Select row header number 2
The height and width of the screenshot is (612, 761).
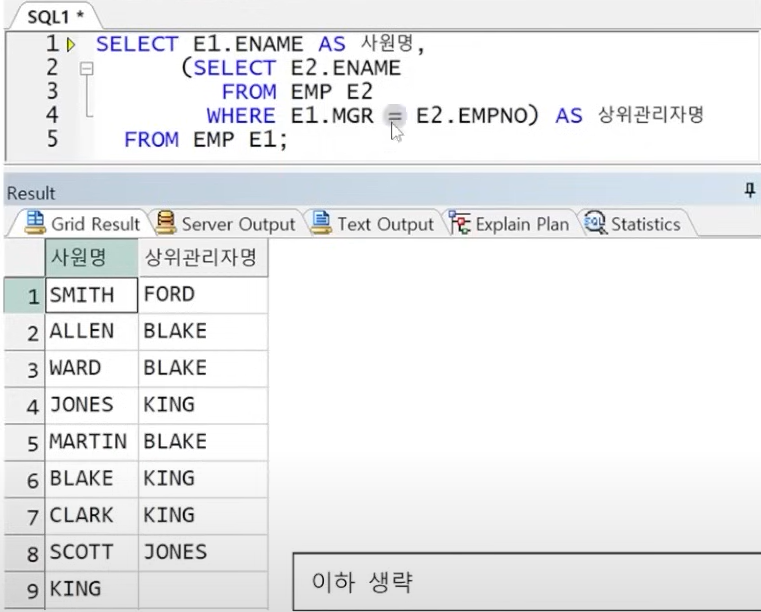(x=24, y=331)
